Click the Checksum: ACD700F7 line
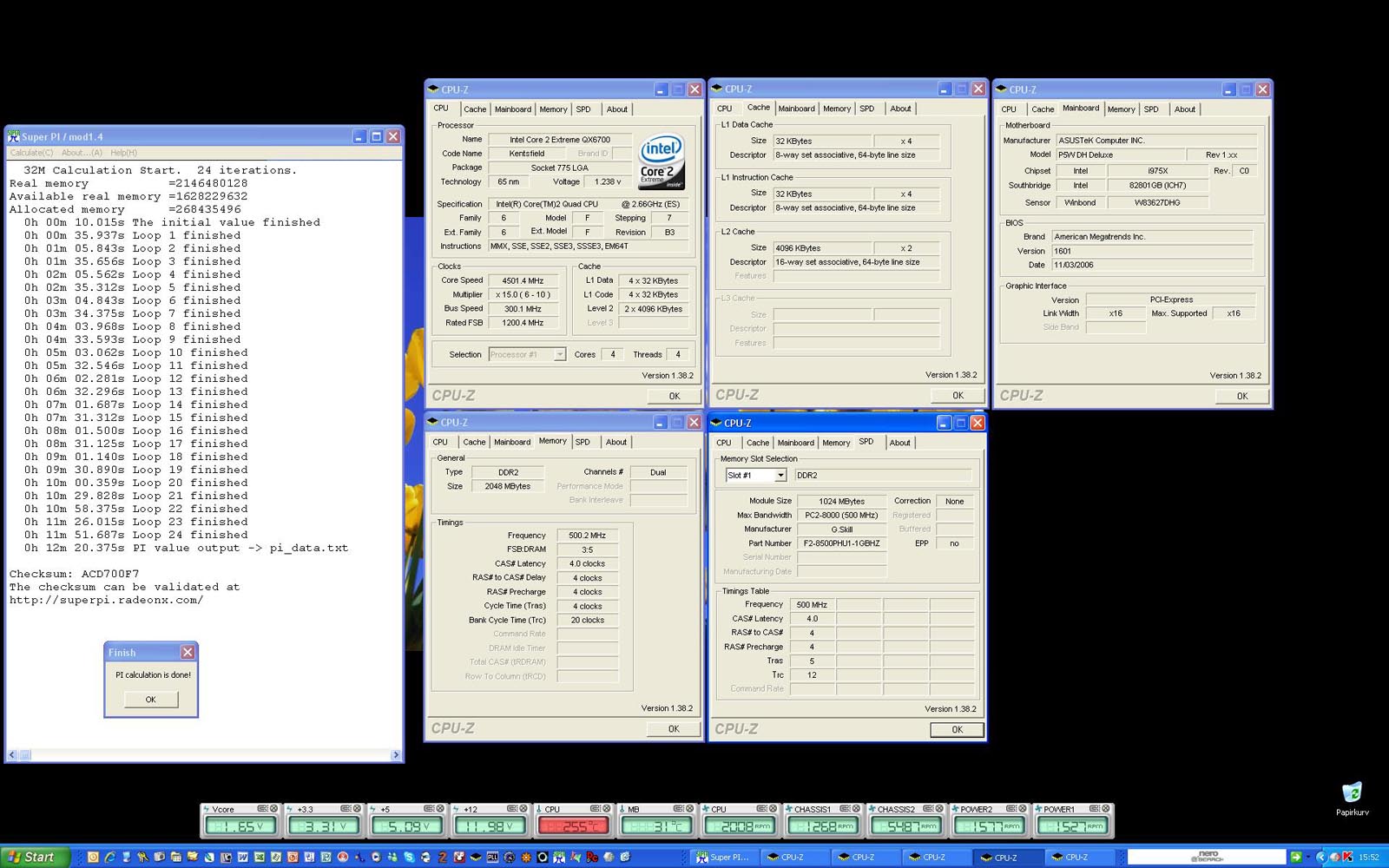Image resolution: width=1389 pixels, height=868 pixels. pos(75,574)
